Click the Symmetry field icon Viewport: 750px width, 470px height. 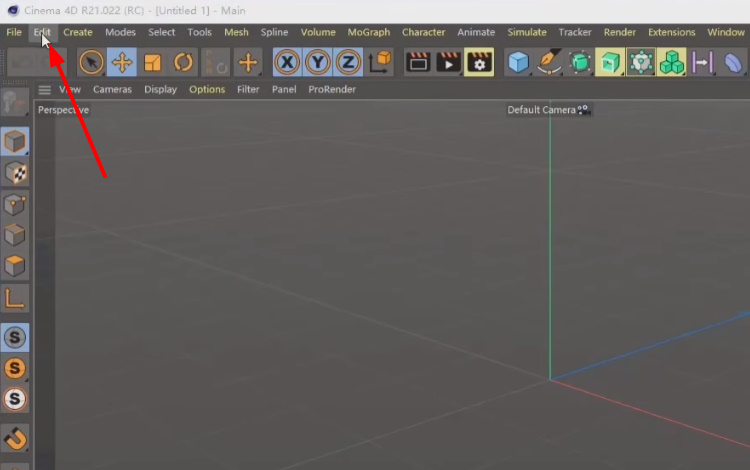coord(702,62)
